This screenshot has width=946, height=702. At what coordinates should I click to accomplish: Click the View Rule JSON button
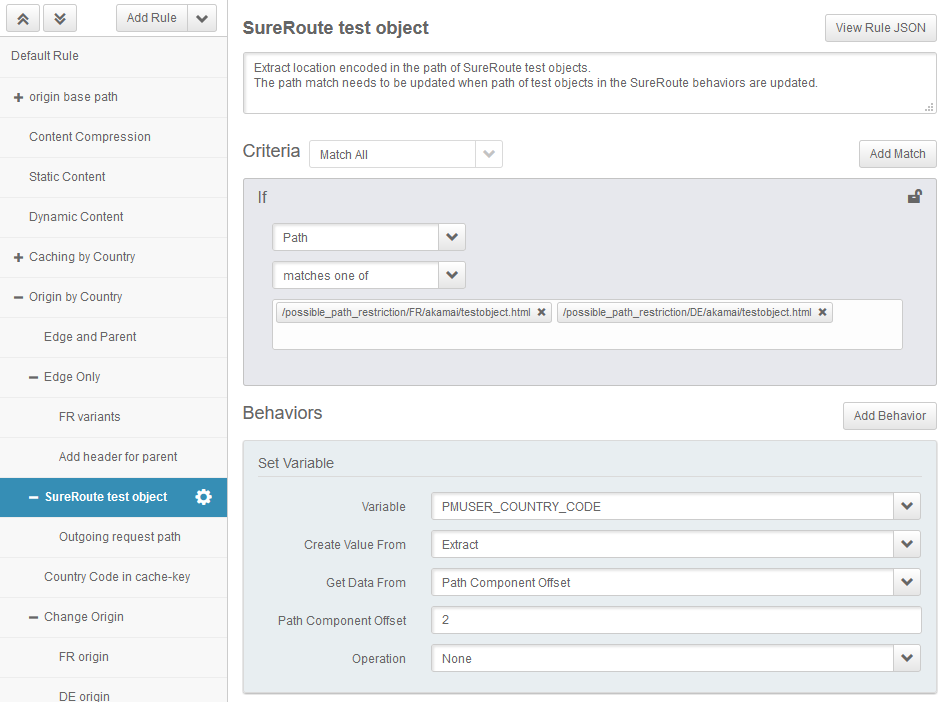[x=880, y=28]
